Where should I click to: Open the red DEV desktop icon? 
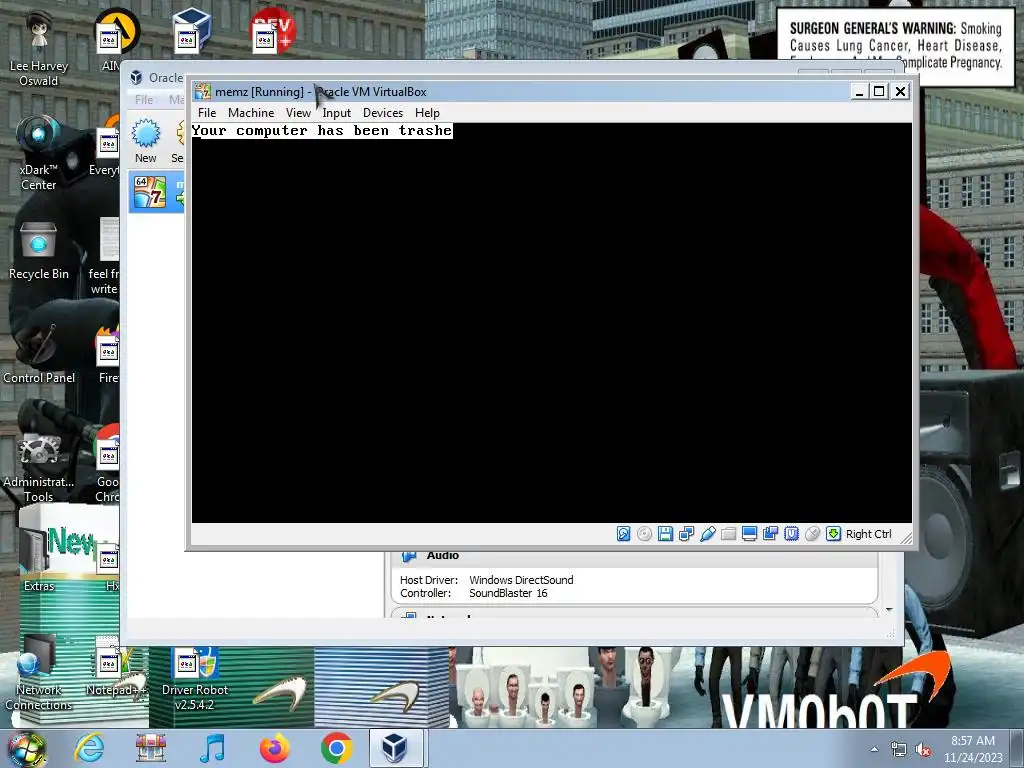pyautogui.click(x=273, y=31)
